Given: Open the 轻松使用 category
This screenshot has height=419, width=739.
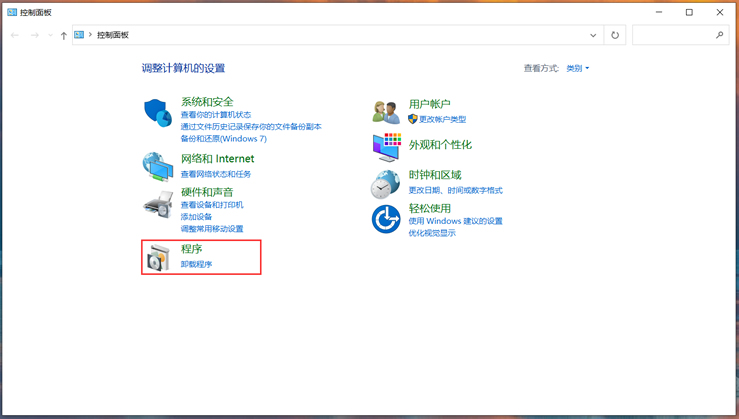Looking at the screenshot, I should coord(430,208).
